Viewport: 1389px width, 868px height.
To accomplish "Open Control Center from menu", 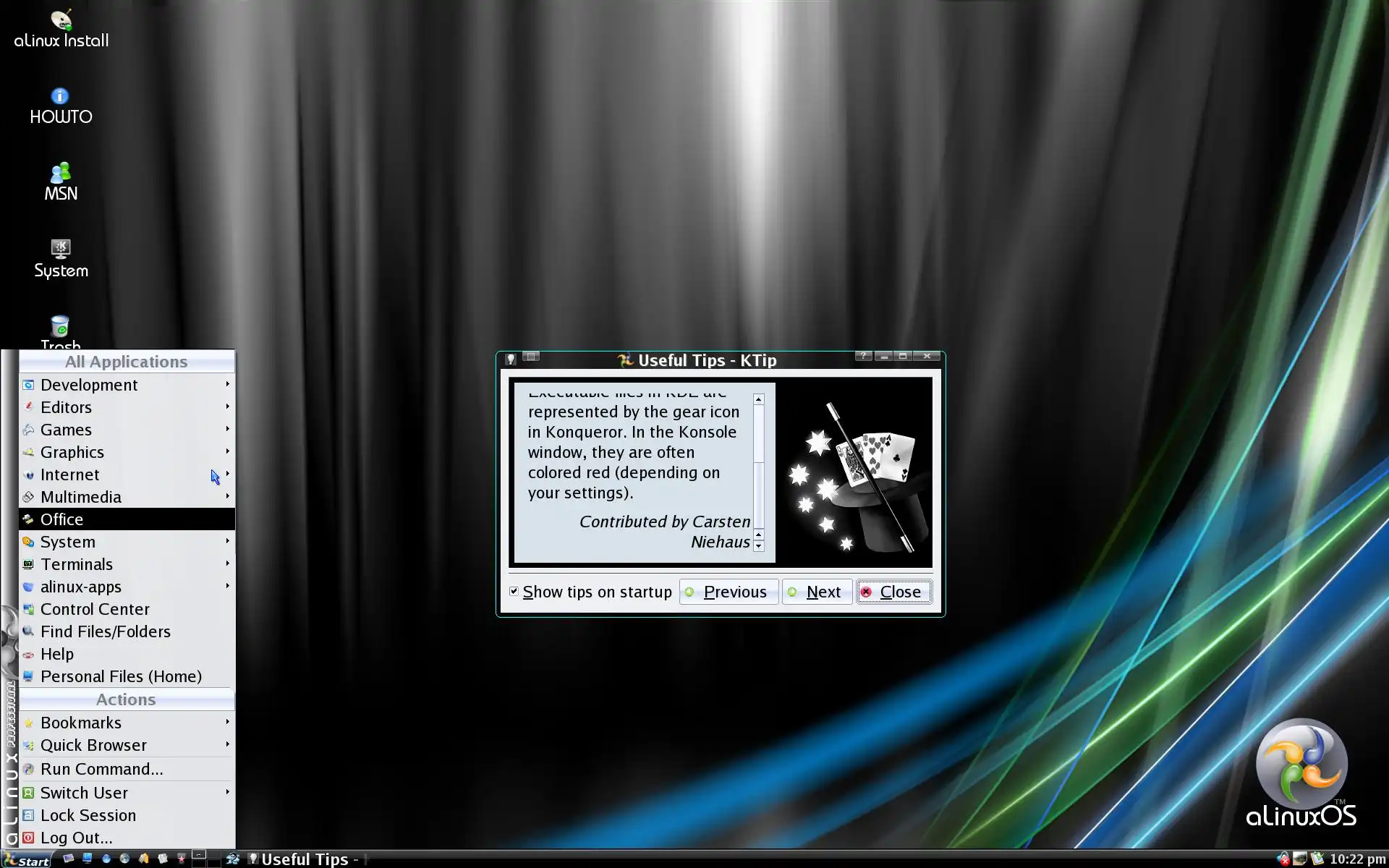I will (x=95, y=609).
